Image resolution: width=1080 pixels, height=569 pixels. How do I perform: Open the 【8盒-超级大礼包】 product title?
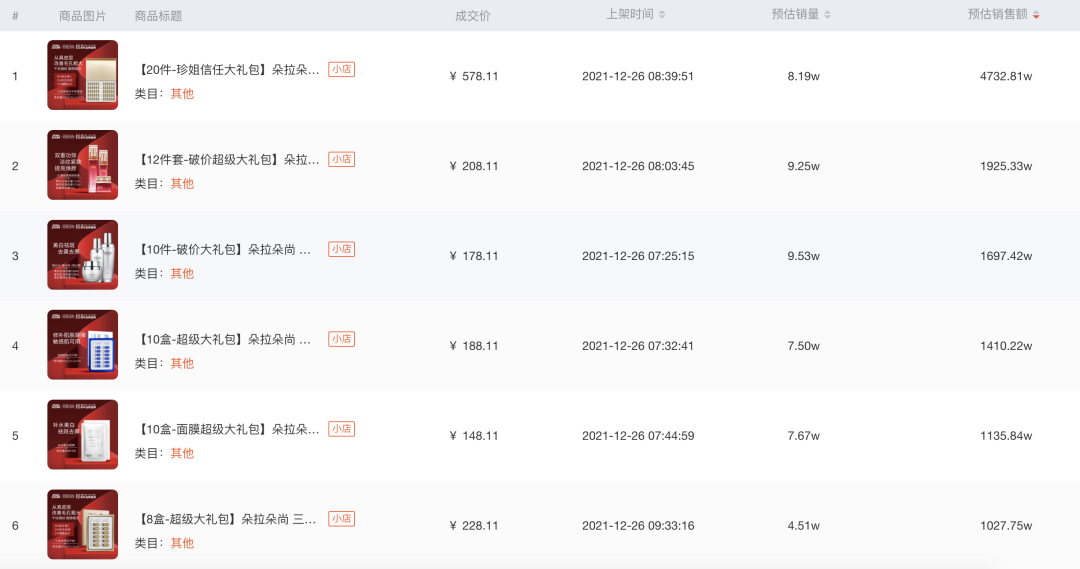coord(226,519)
